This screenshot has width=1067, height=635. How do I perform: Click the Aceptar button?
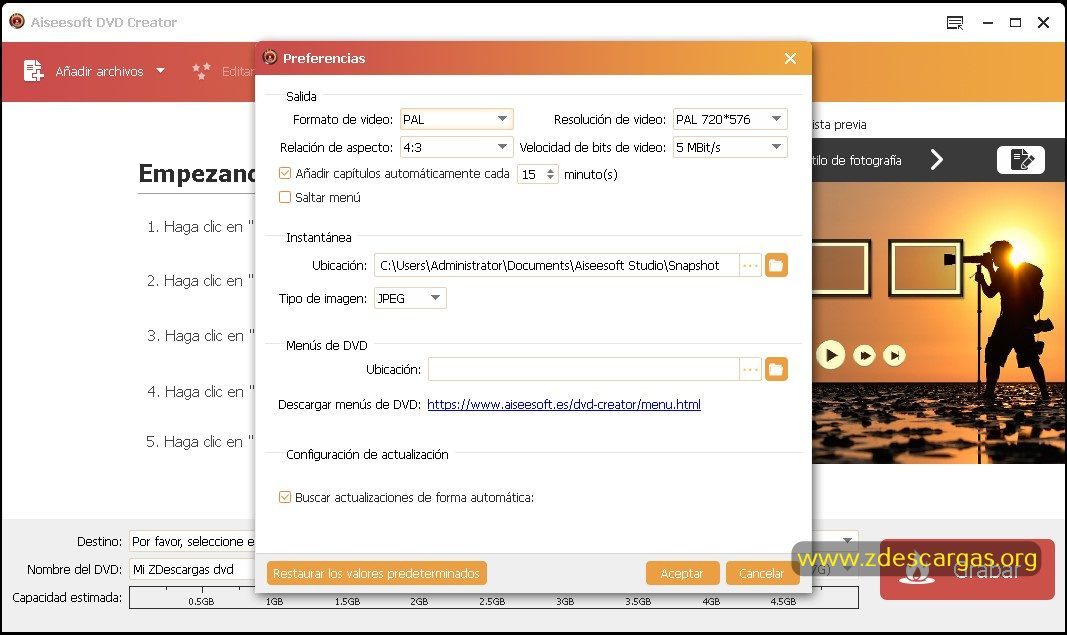point(682,573)
